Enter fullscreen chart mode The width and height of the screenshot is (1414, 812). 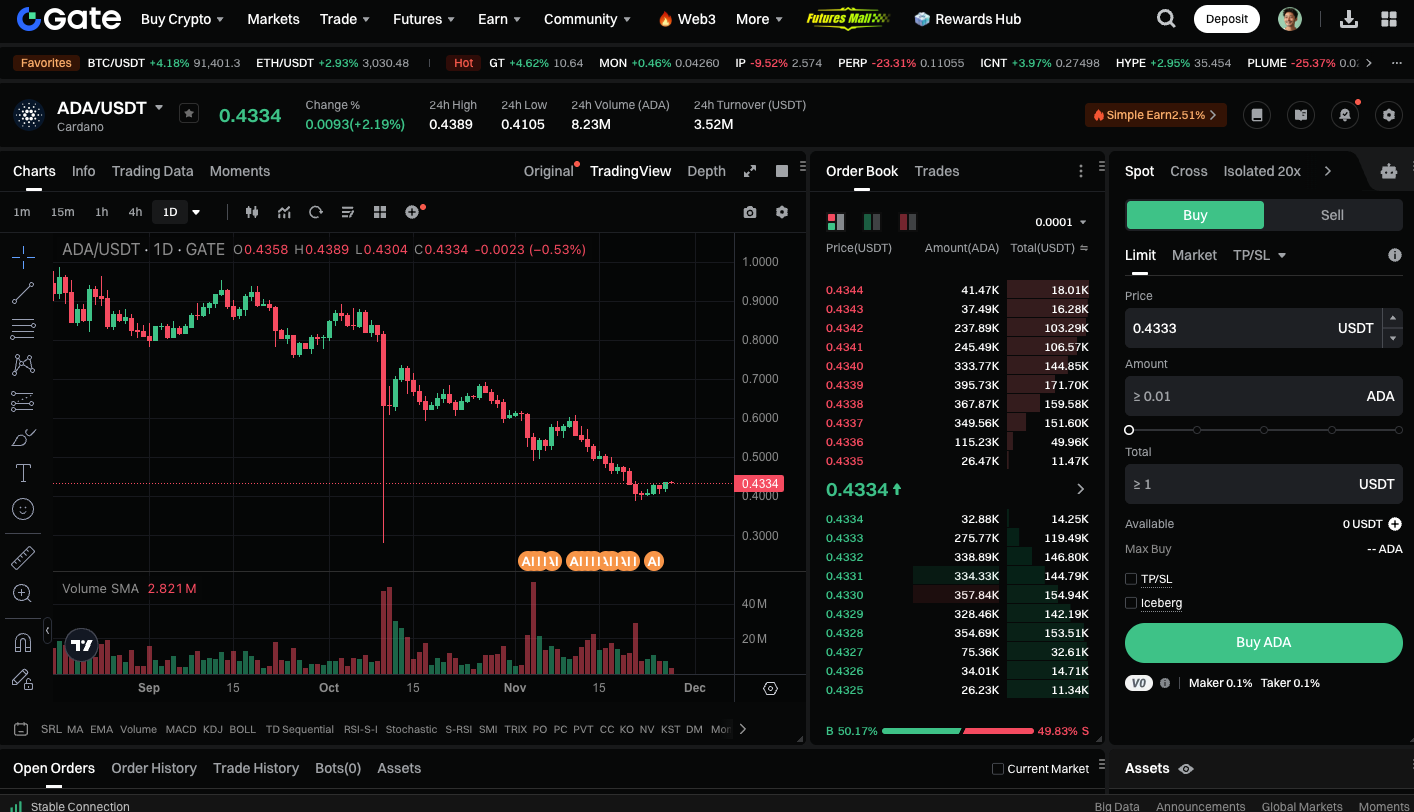point(750,171)
